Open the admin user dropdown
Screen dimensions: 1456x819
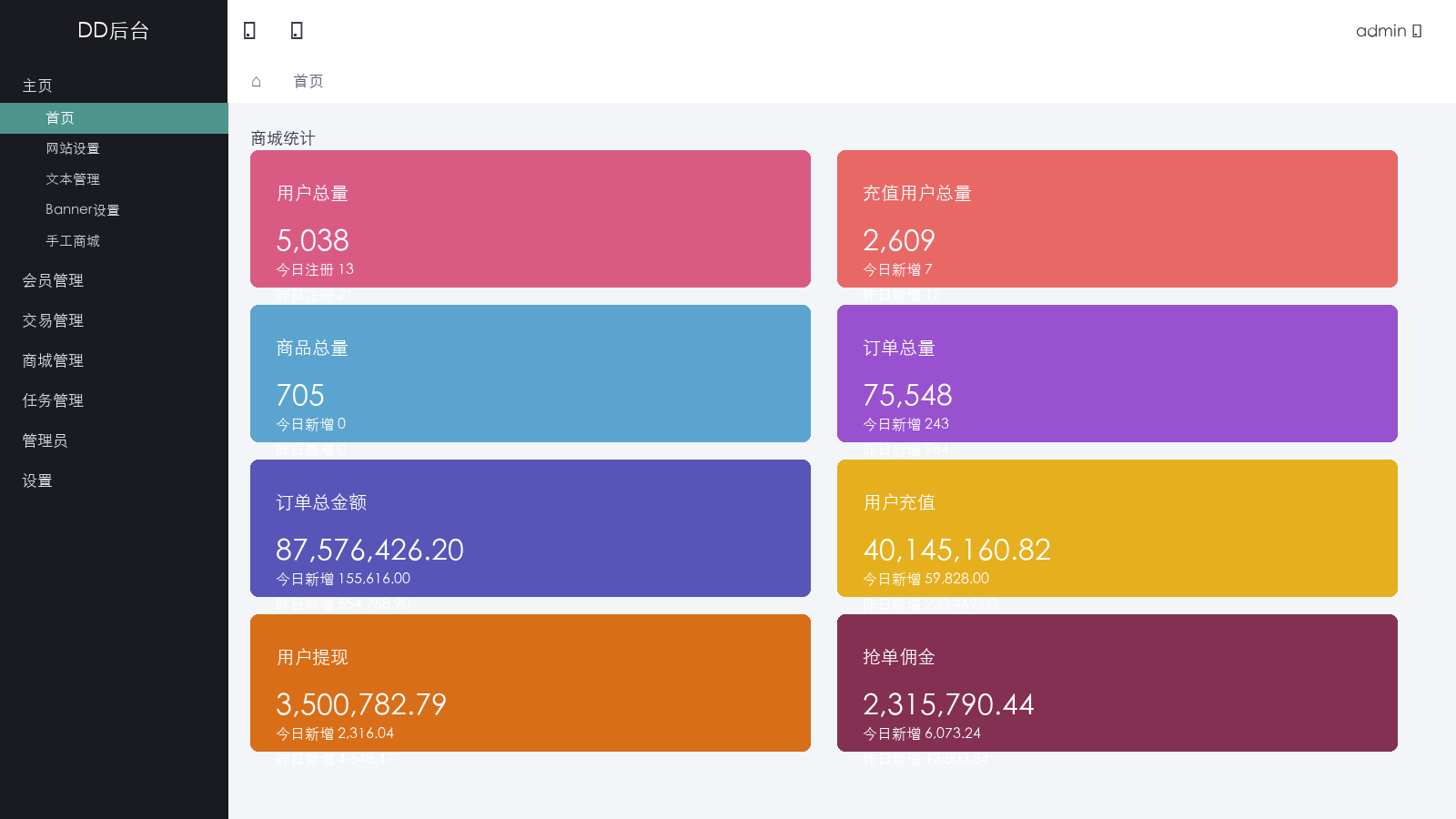click(1388, 31)
